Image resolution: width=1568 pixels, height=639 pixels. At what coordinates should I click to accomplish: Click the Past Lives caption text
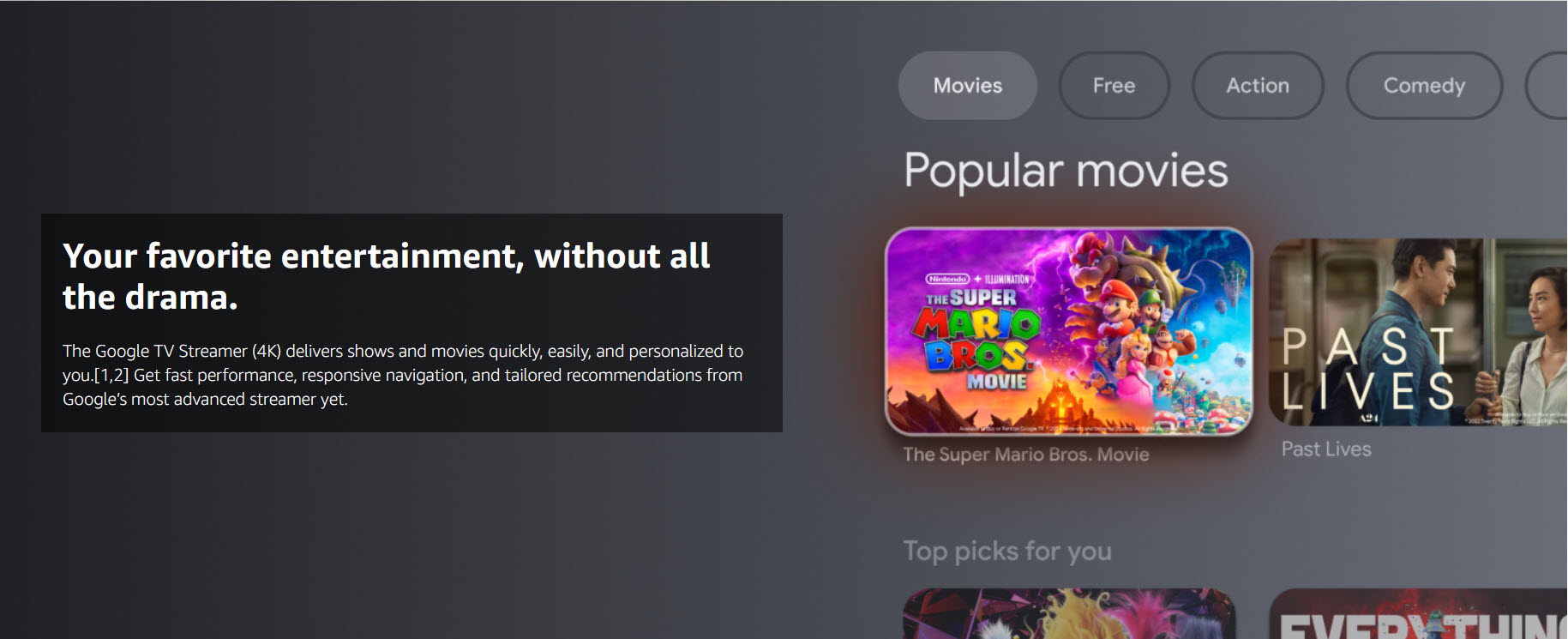pyautogui.click(x=1326, y=449)
